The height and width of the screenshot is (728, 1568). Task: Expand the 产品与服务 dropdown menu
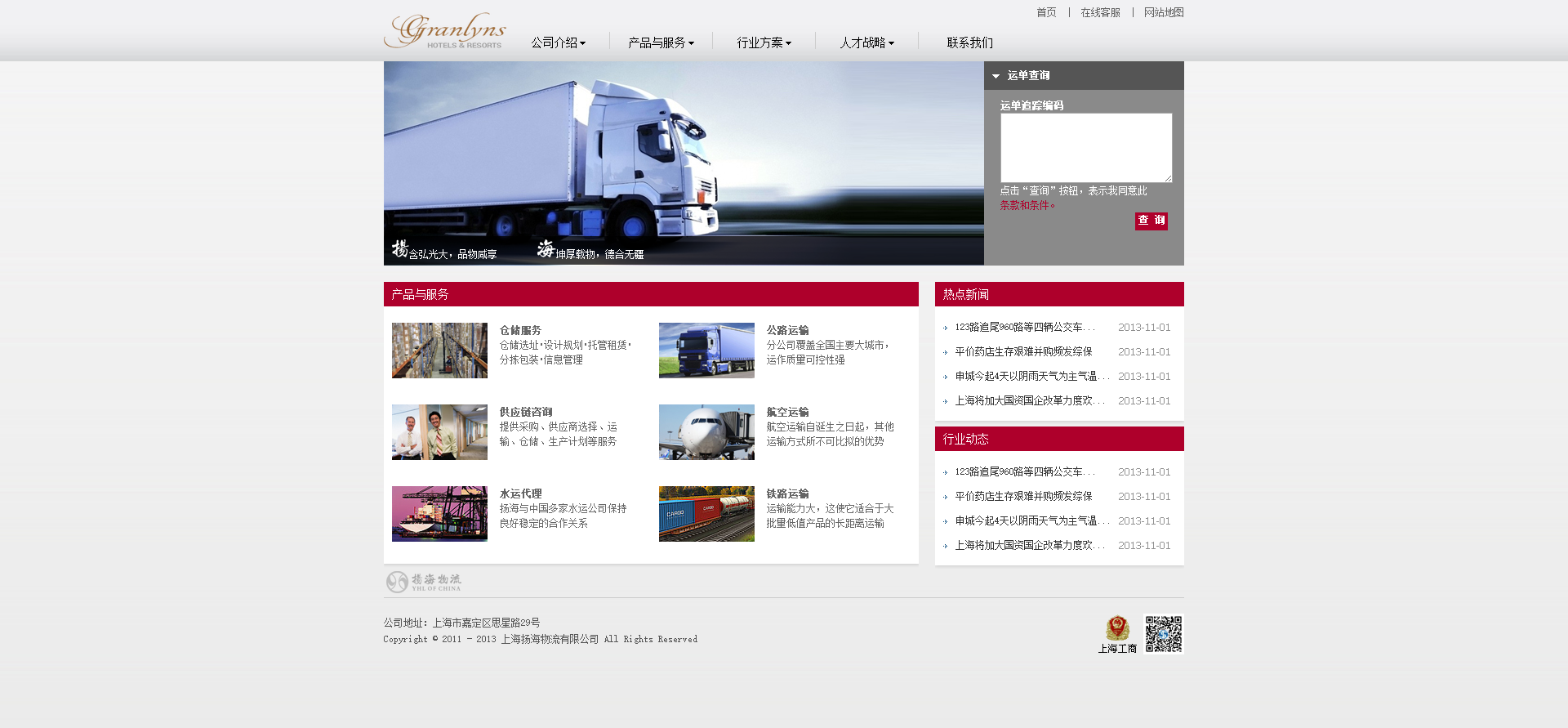pyautogui.click(x=661, y=42)
